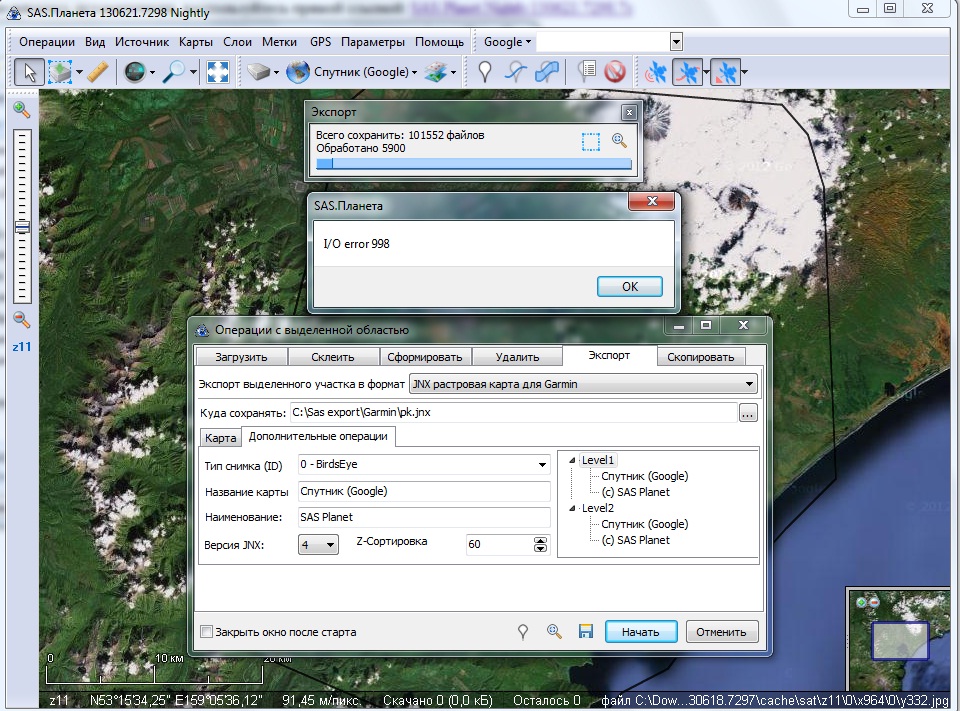Open the Метки menu
This screenshot has width=960, height=711.
tap(280, 42)
